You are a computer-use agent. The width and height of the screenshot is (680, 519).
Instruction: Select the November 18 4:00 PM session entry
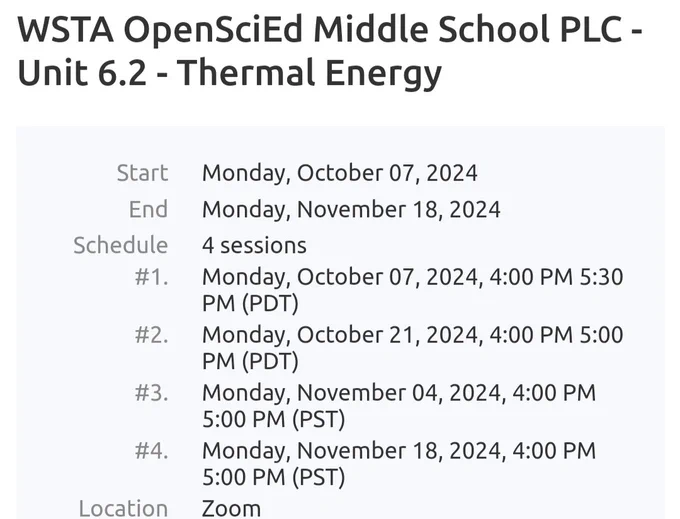coord(399,464)
